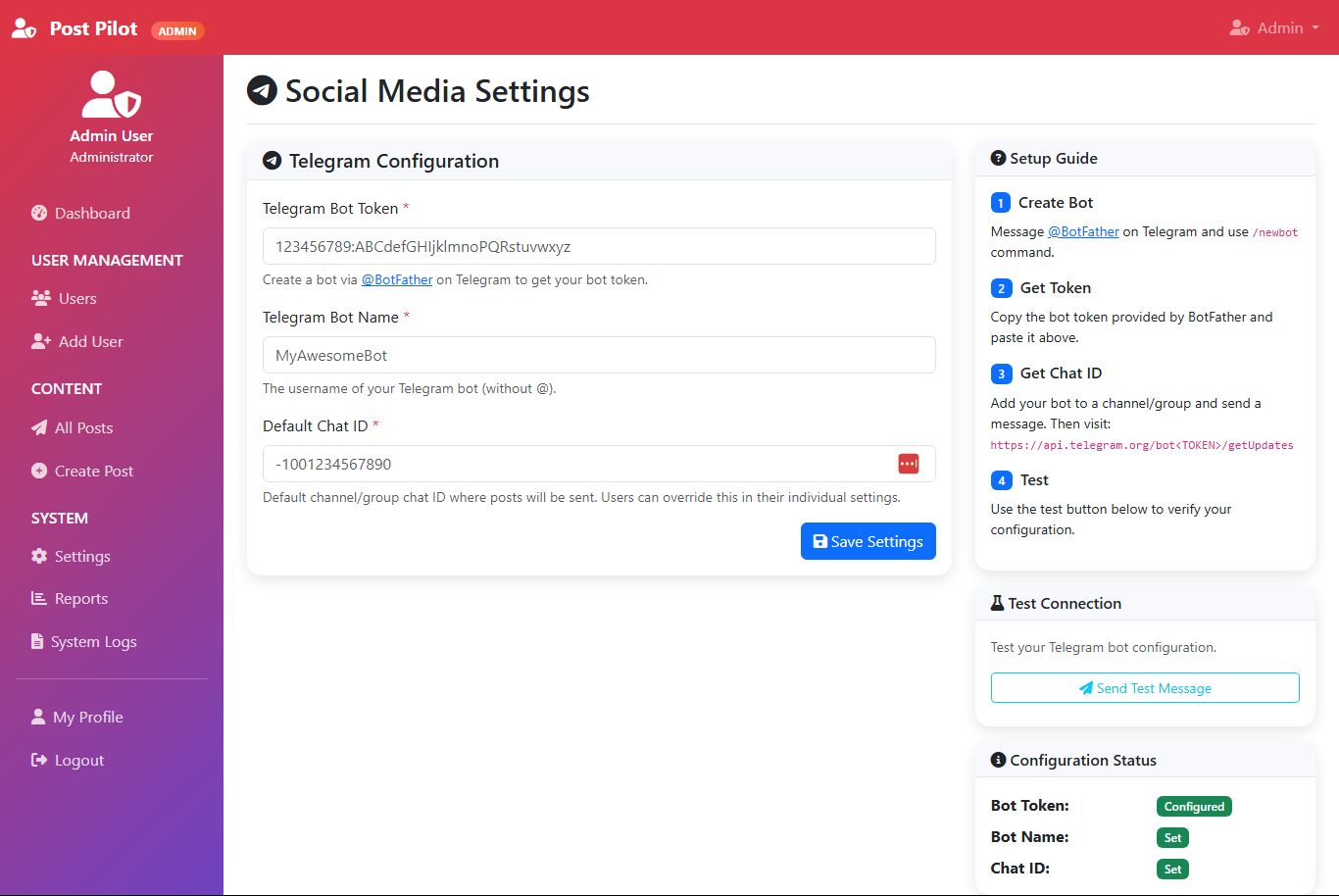Click the Telegram Bot Name input field
The height and width of the screenshot is (896, 1339).
pos(598,355)
